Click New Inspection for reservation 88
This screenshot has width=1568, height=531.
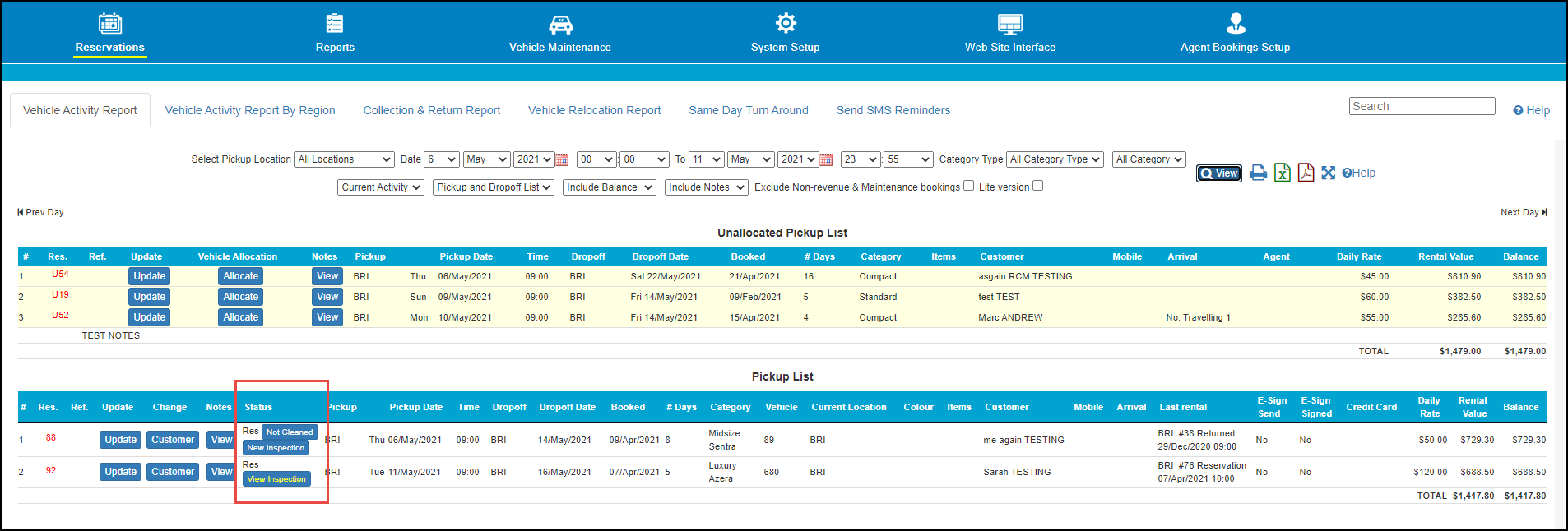tap(276, 448)
